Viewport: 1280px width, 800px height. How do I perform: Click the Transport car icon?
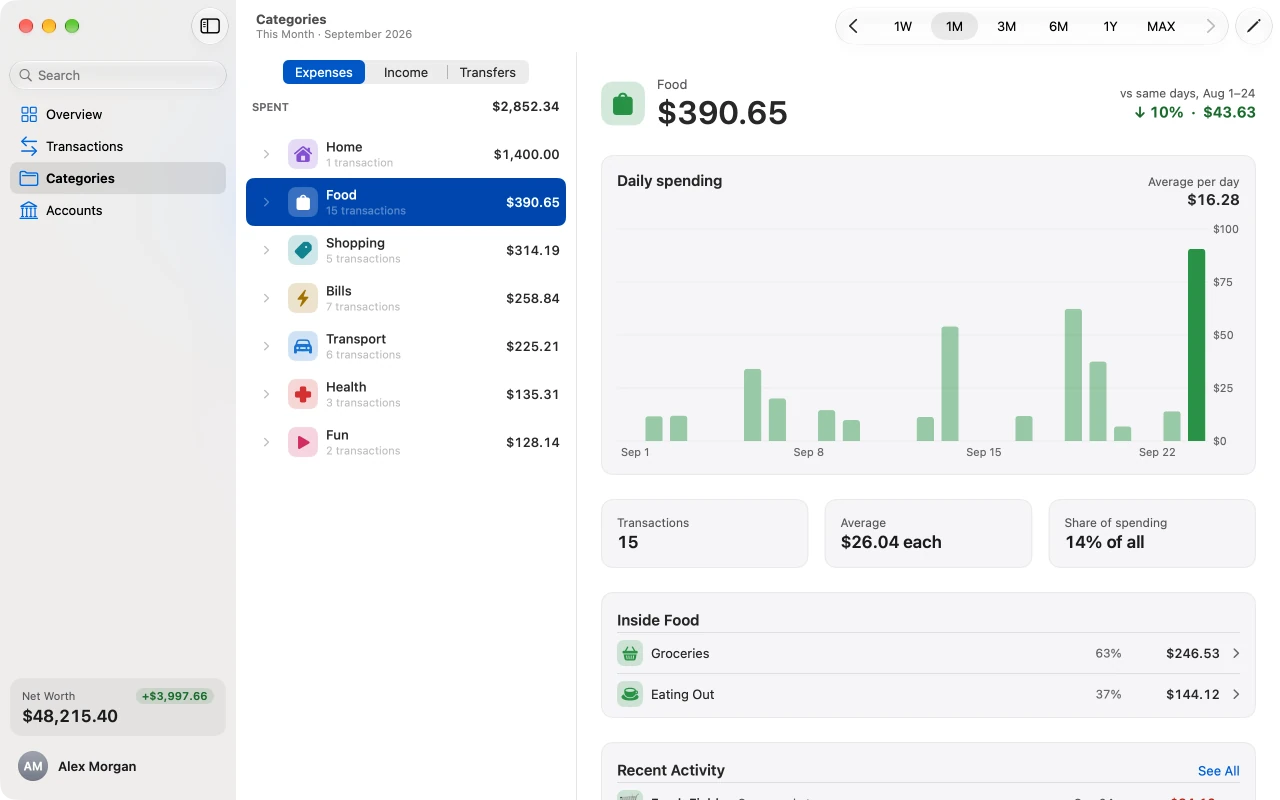[303, 346]
